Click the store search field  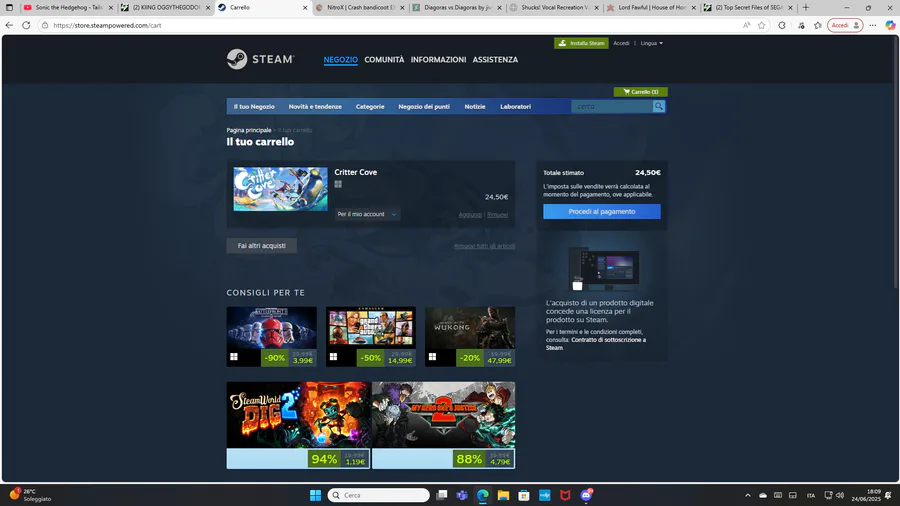612,106
